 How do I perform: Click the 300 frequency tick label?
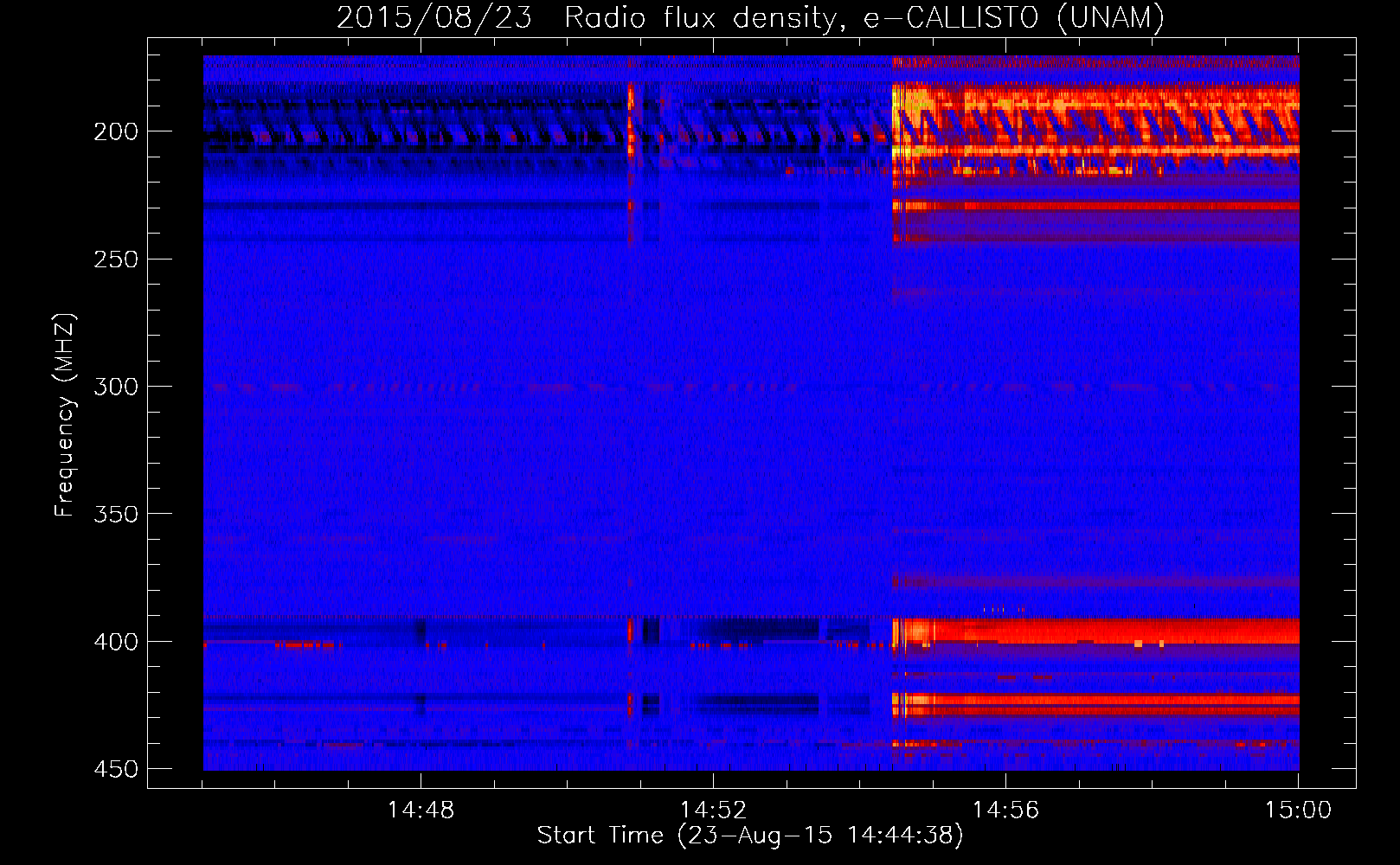pyautogui.click(x=115, y=387)
